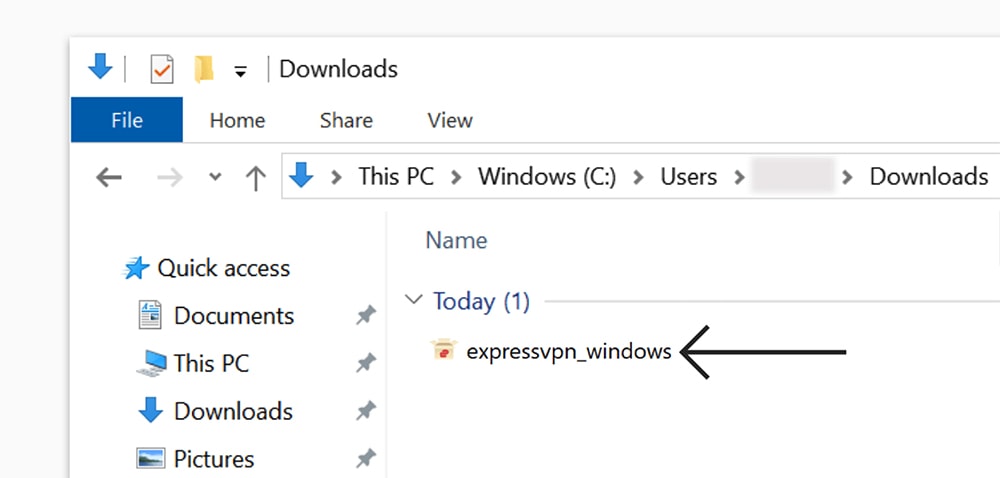Click the Downloads blue arrow icon in sidebar
The image size is (1000, 478).
point(151,411)
